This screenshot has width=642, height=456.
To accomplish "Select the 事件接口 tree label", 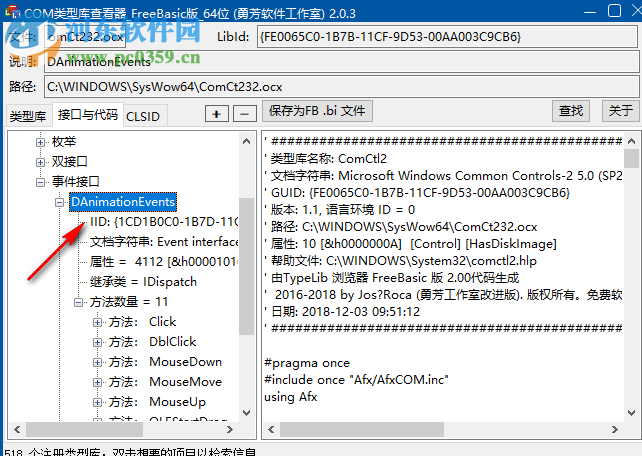I will [x=76, y=182].
